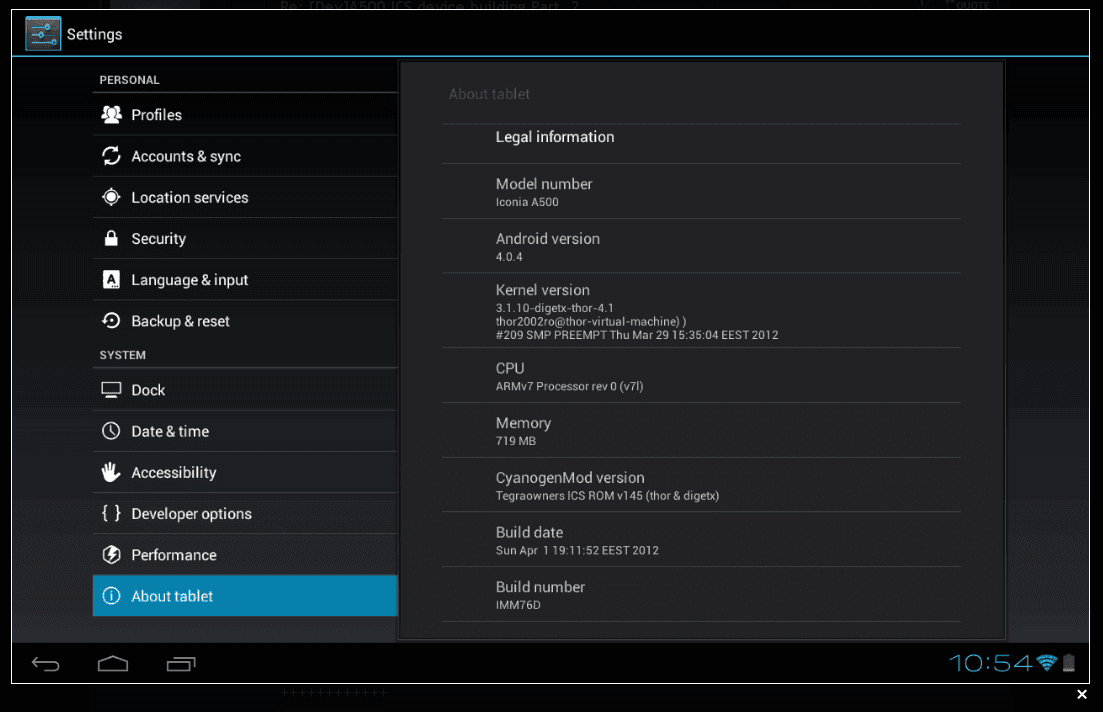Tap the Memory 719 MB row
1103x712 pixels.
point(701,431)
